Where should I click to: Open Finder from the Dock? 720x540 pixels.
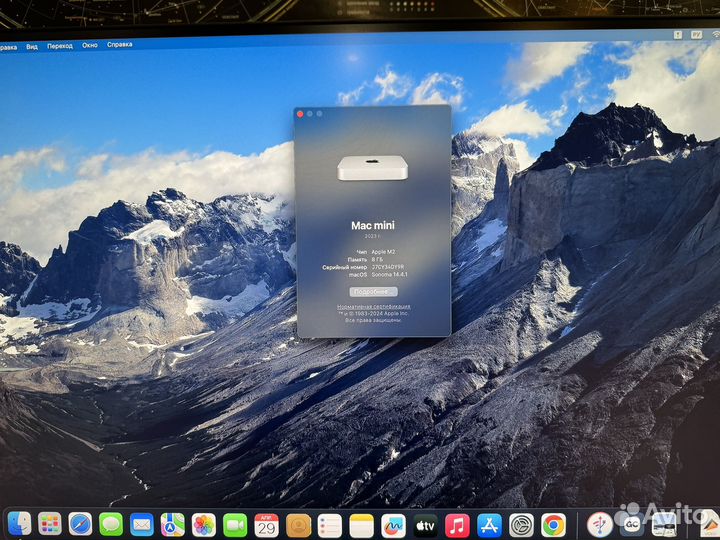[19, 524]
